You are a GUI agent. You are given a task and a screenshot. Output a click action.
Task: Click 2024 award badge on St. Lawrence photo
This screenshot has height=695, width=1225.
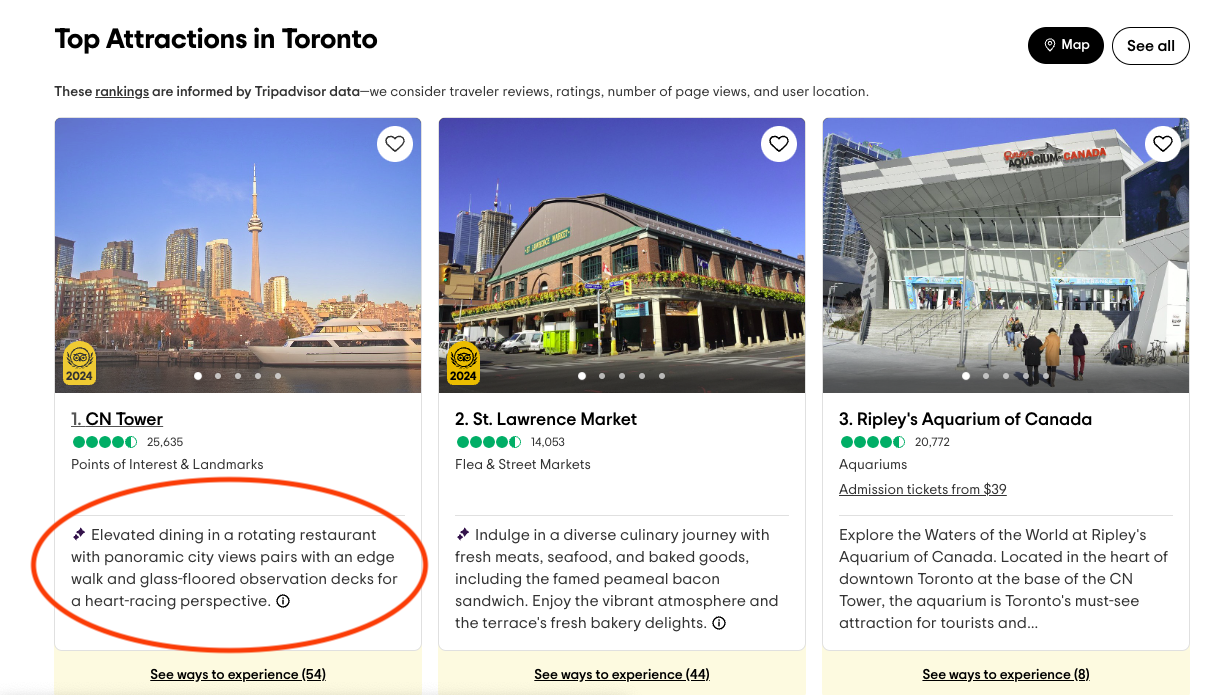(x=463, y=363)
